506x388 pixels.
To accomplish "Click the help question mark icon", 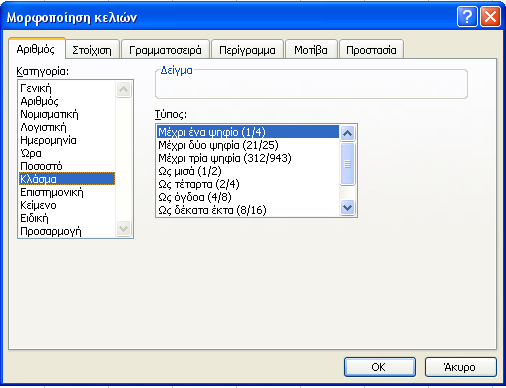I will pyautogui.click(x=467, y=16).
